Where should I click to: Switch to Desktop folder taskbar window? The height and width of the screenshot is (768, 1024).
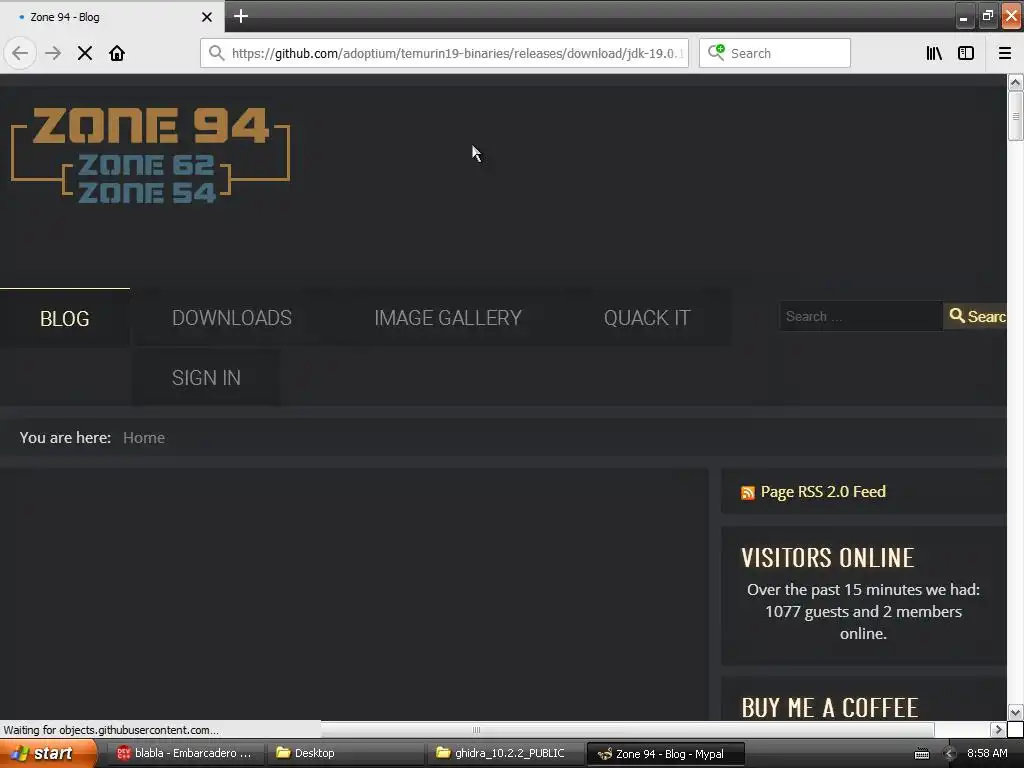345,753
